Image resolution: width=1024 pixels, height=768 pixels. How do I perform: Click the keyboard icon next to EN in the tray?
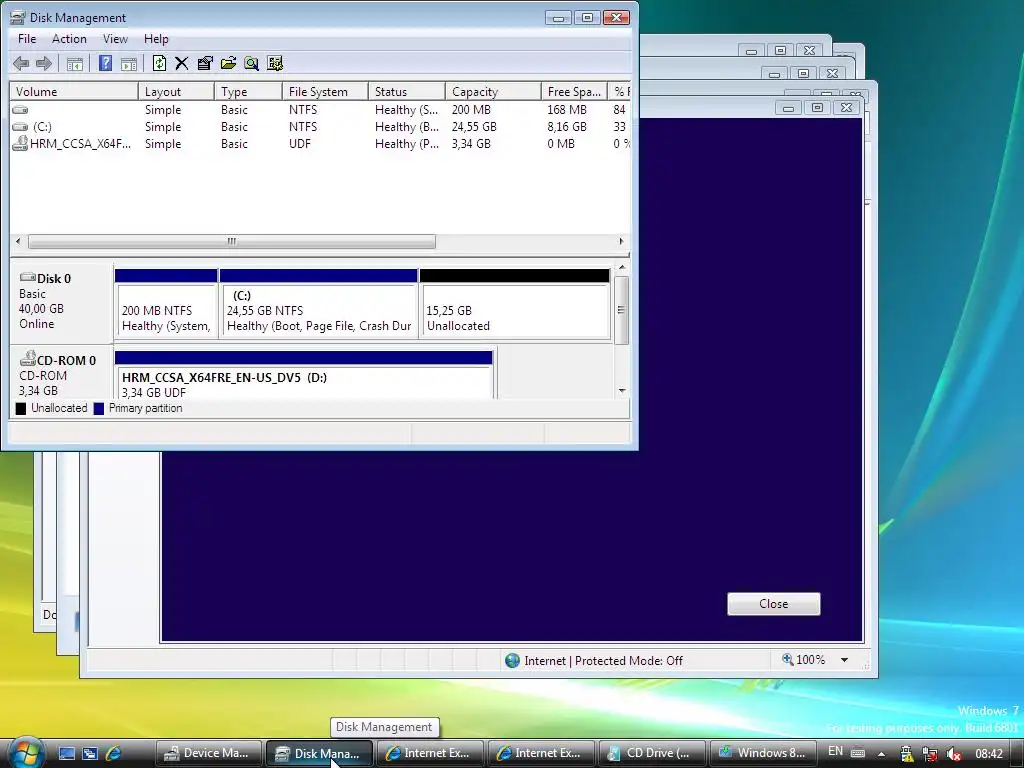pyautogui.click(x=858, y=753)
